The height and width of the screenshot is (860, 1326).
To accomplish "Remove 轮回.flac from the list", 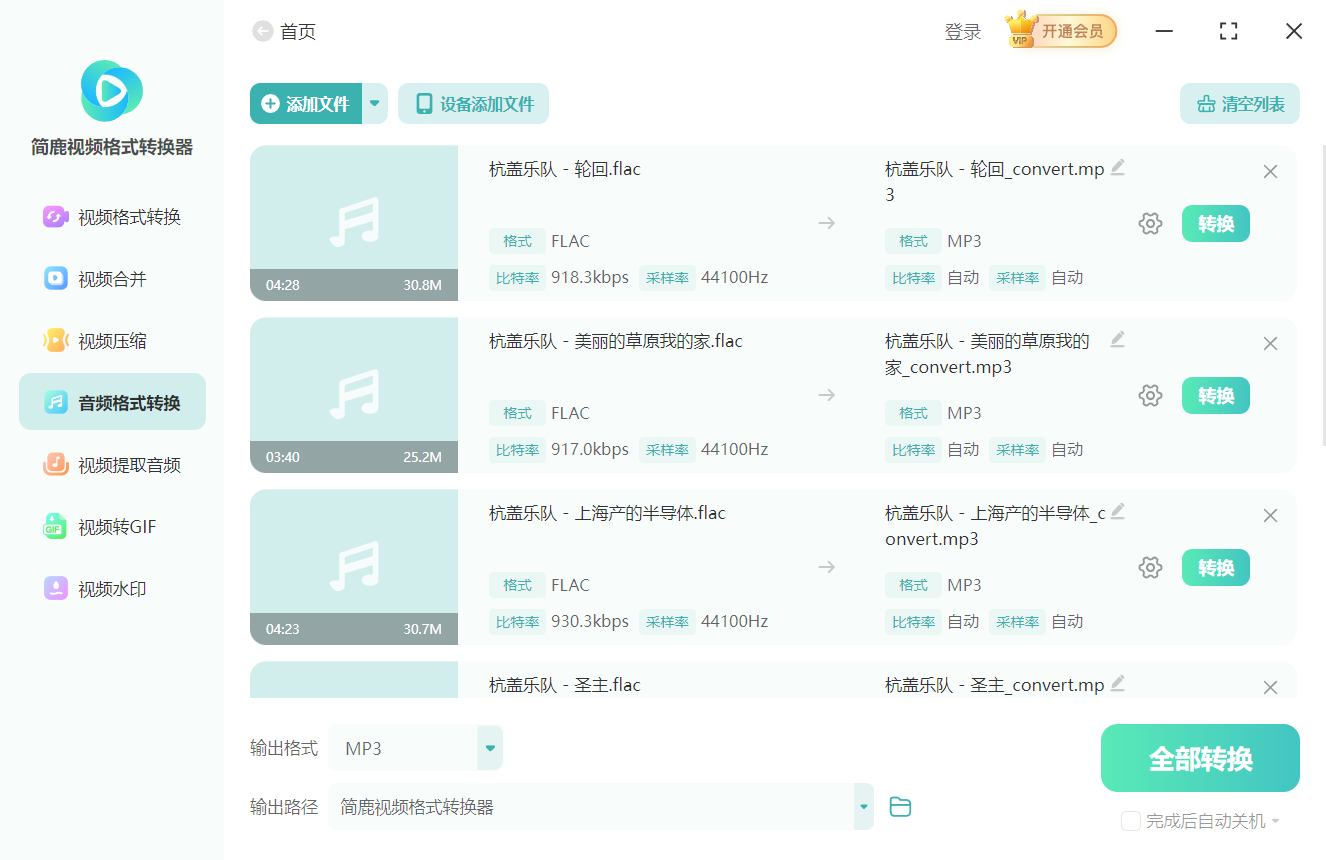I will coord(1270,172).
